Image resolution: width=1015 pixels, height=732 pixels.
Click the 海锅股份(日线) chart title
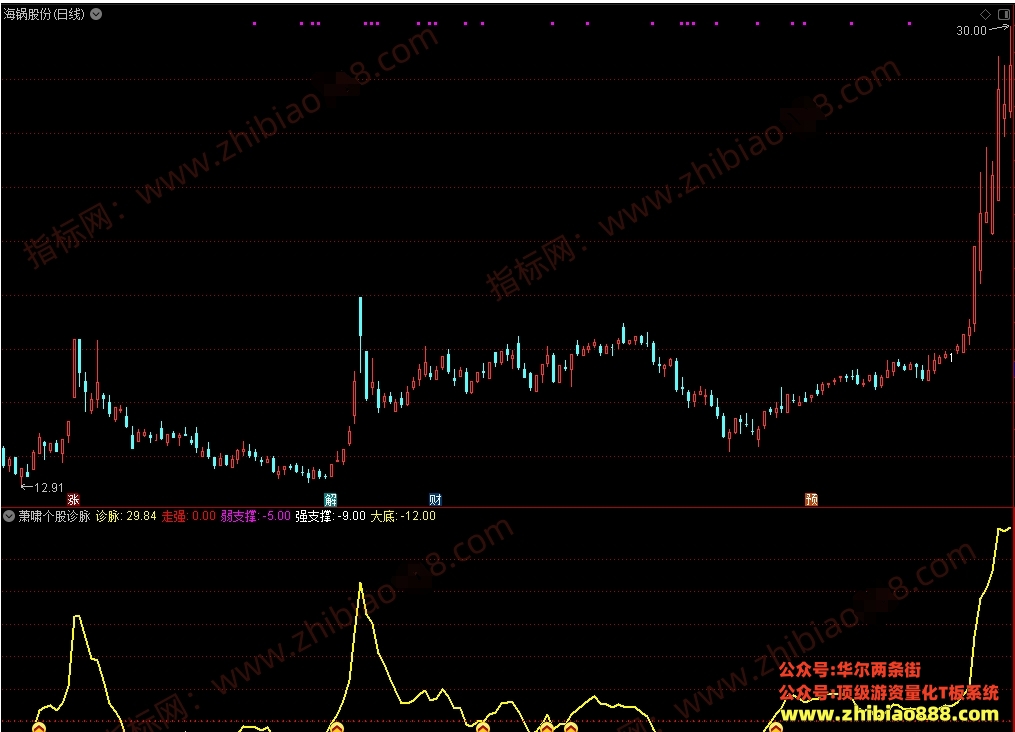[x=44, y=14]
